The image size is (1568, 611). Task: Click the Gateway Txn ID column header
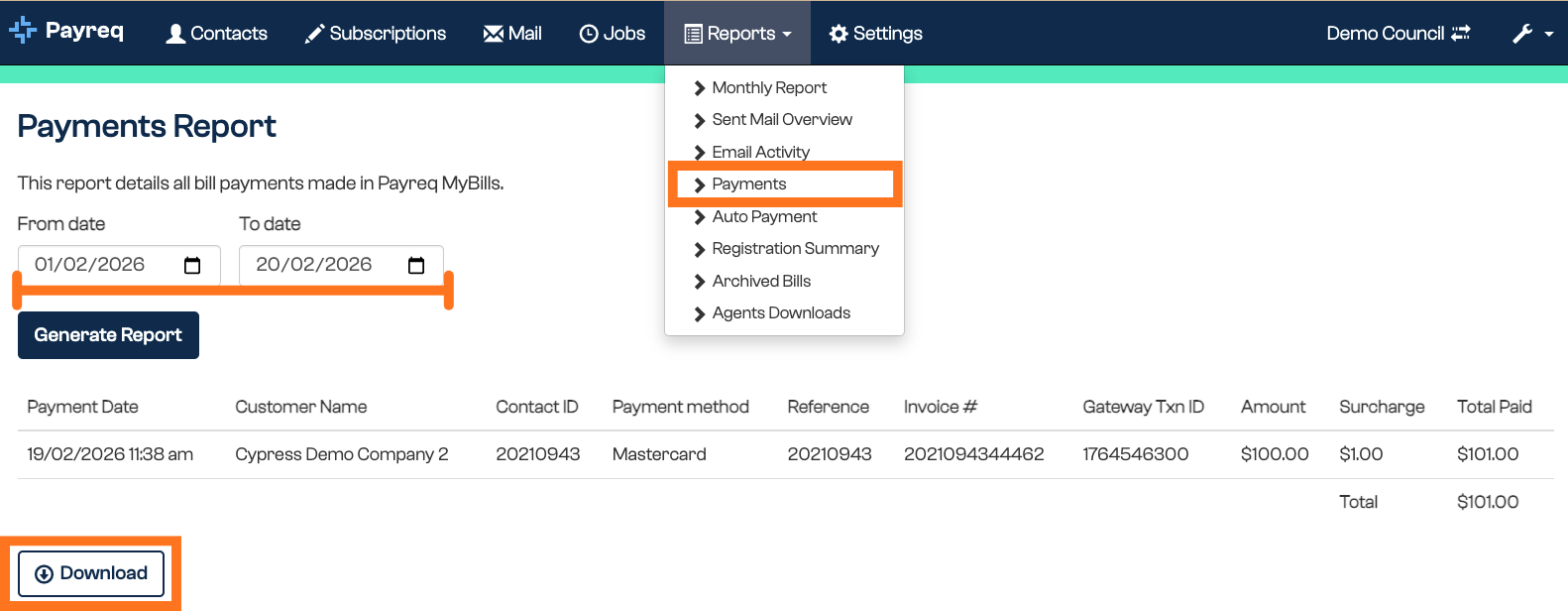(1144, 407)
